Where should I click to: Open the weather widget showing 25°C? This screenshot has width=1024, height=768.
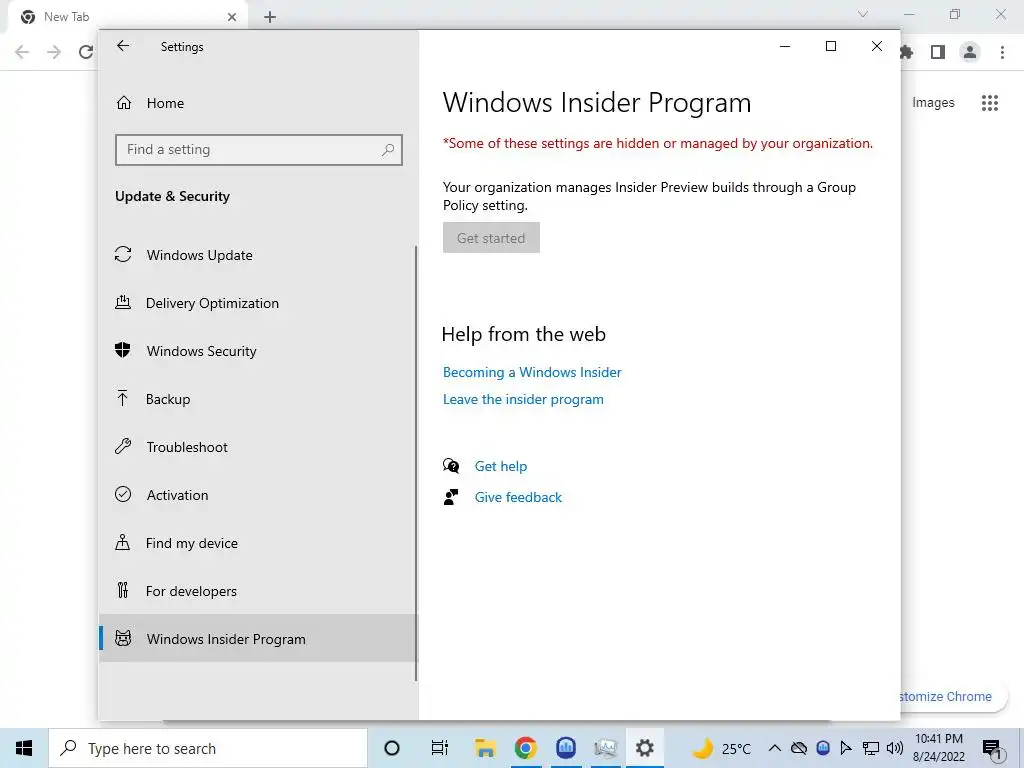click(x=722, y=748)
